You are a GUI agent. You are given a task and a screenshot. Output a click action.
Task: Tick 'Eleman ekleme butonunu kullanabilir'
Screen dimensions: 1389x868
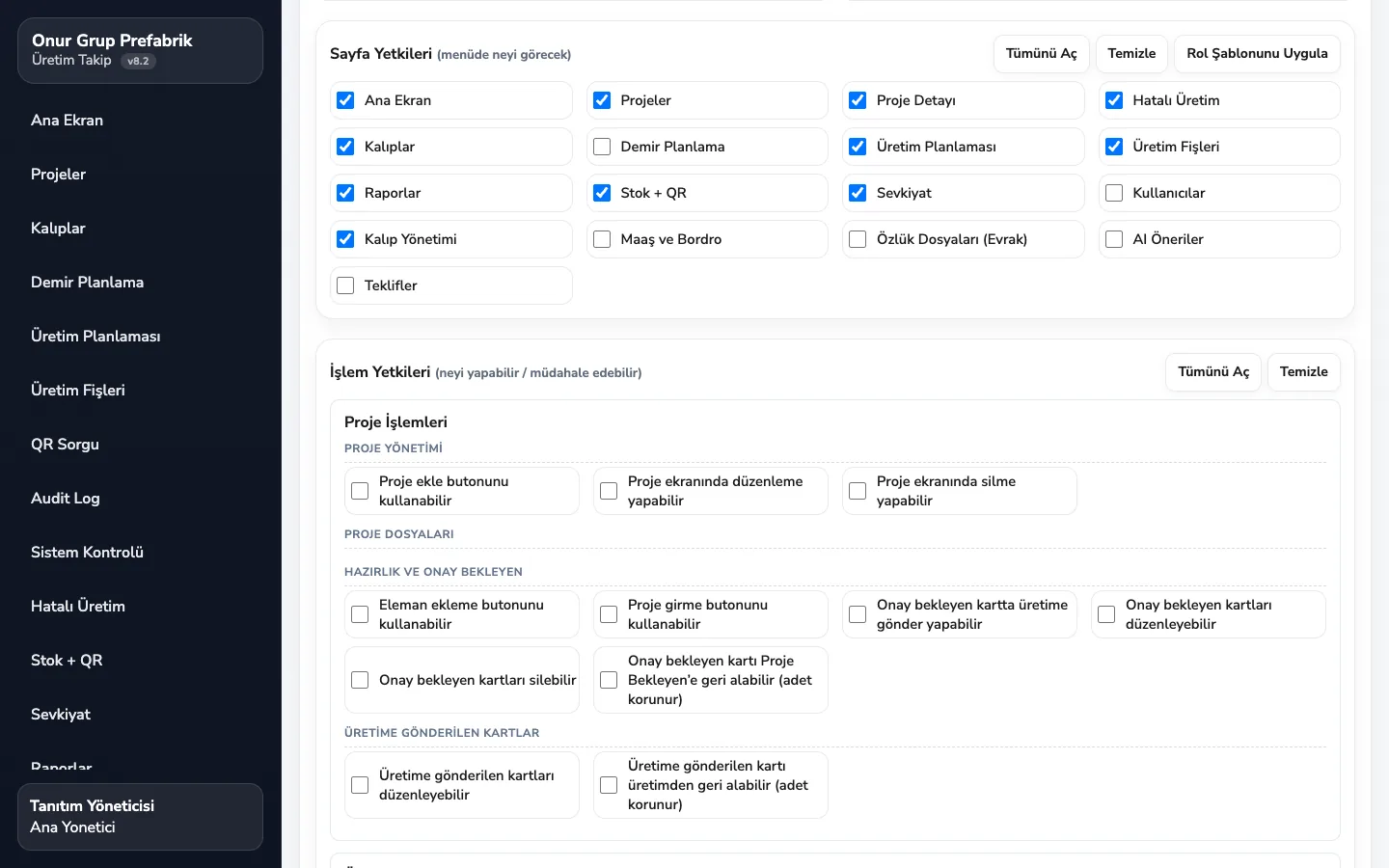pos(360,614)
